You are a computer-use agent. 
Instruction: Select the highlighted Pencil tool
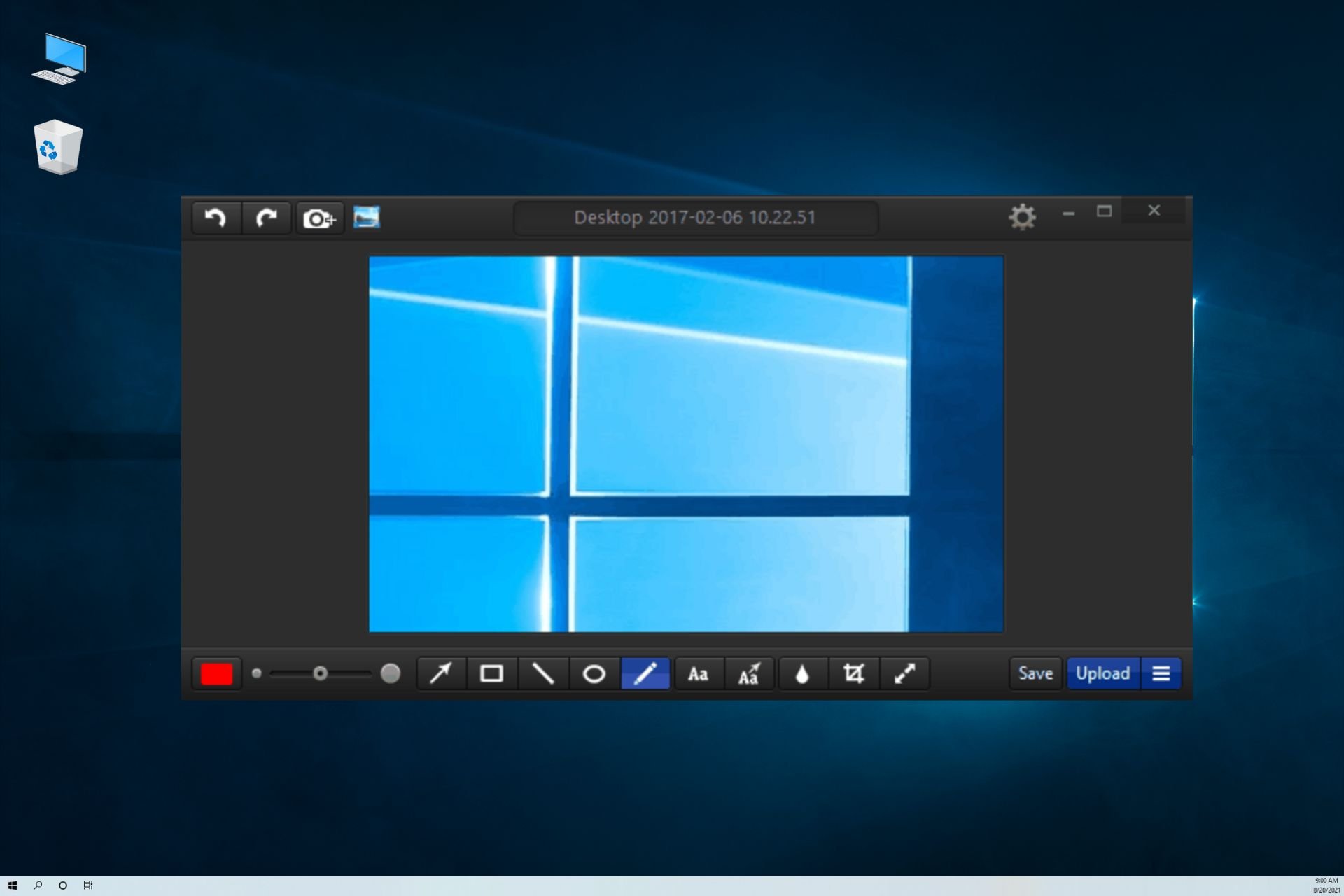click(x=645, y=673)
